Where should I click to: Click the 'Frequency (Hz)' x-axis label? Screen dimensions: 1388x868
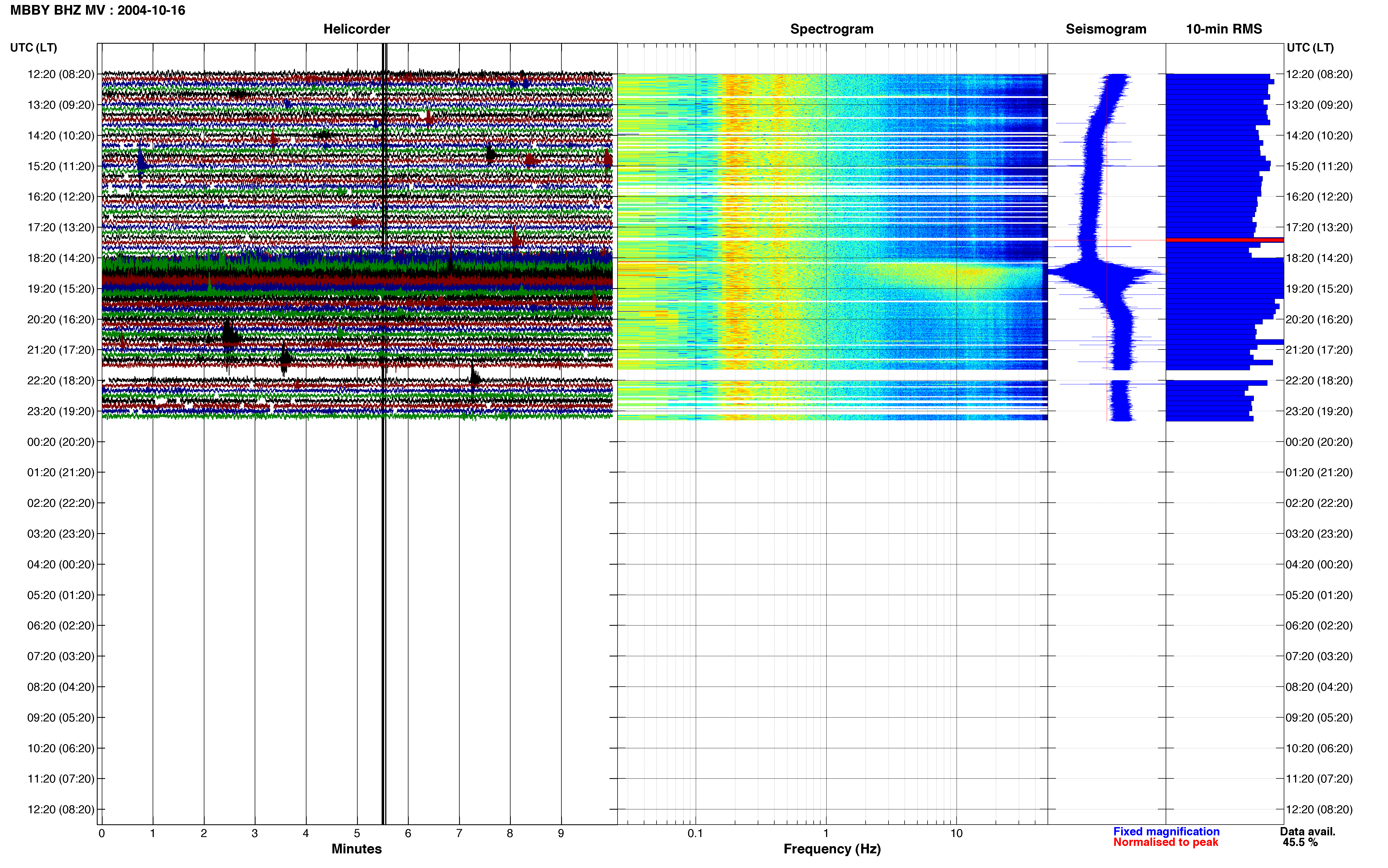(832, 849)
